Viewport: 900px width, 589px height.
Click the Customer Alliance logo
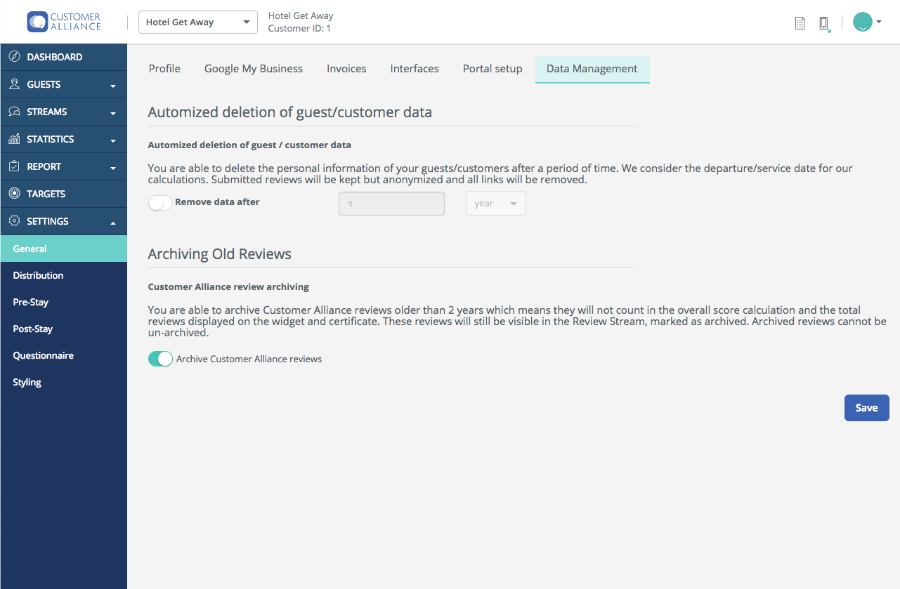point(64,22)
